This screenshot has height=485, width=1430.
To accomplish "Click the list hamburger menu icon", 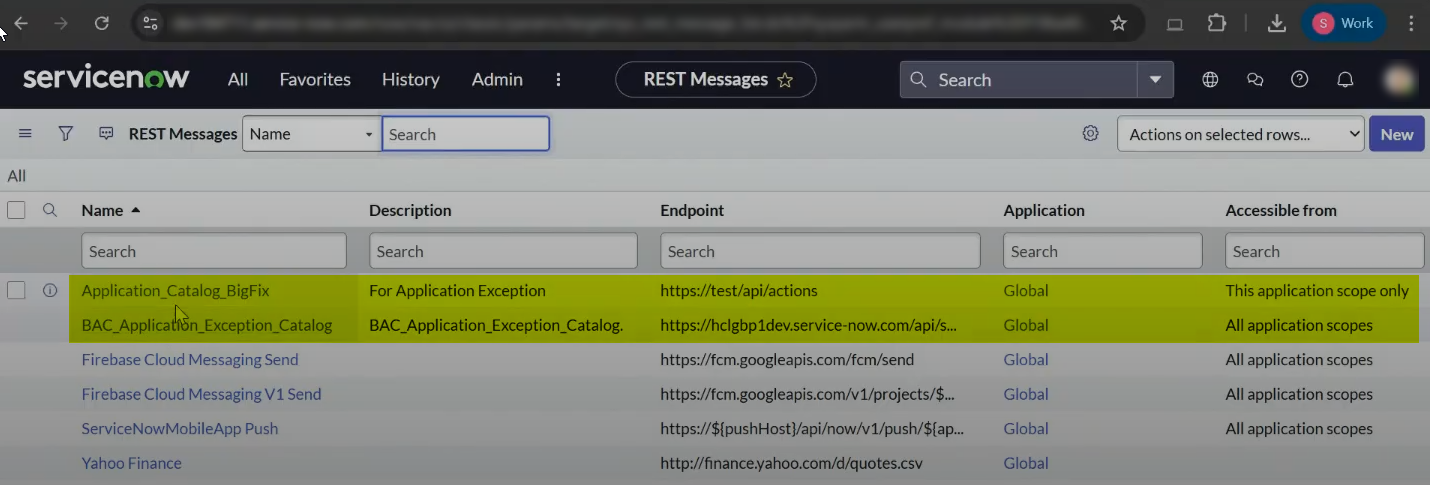I will (25, 134).
